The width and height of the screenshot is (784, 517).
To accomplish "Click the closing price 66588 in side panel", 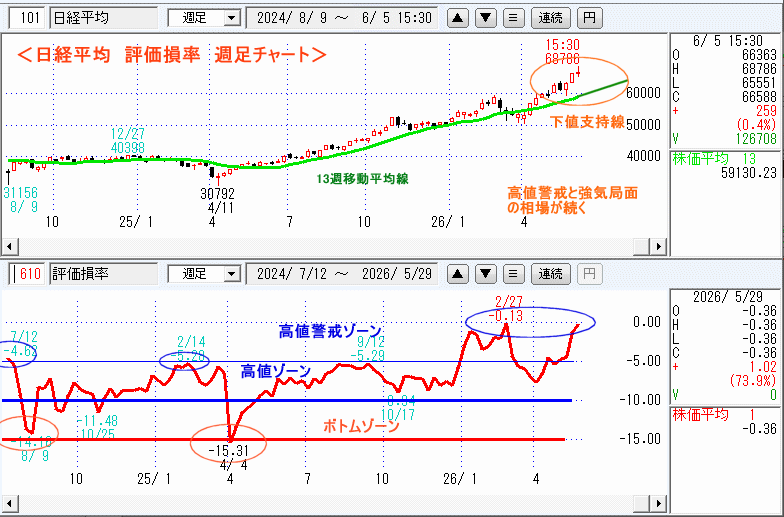I will point(759,96).
